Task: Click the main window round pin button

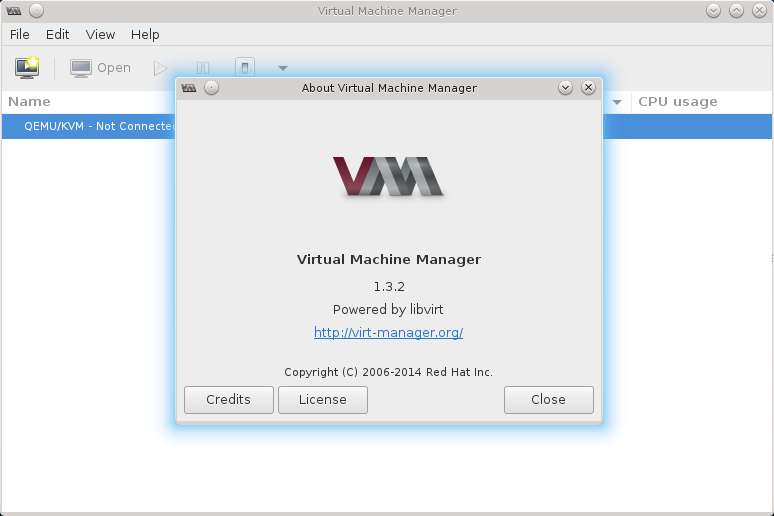Action: [x=36, y=10]
